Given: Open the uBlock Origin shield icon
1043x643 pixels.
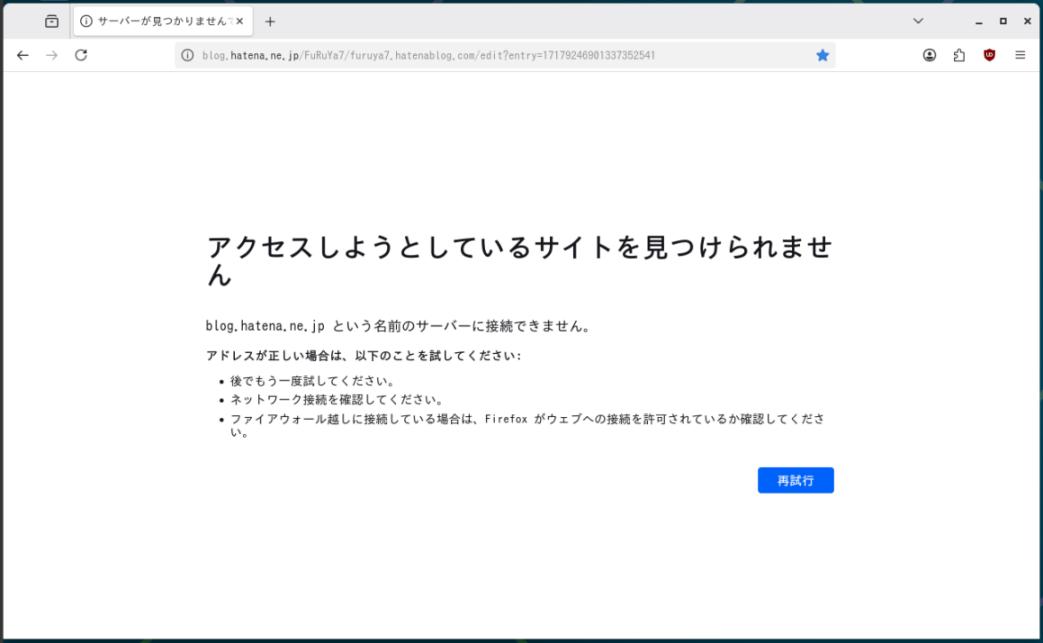Looking at the screenshot, I should (x=989, y=55).
